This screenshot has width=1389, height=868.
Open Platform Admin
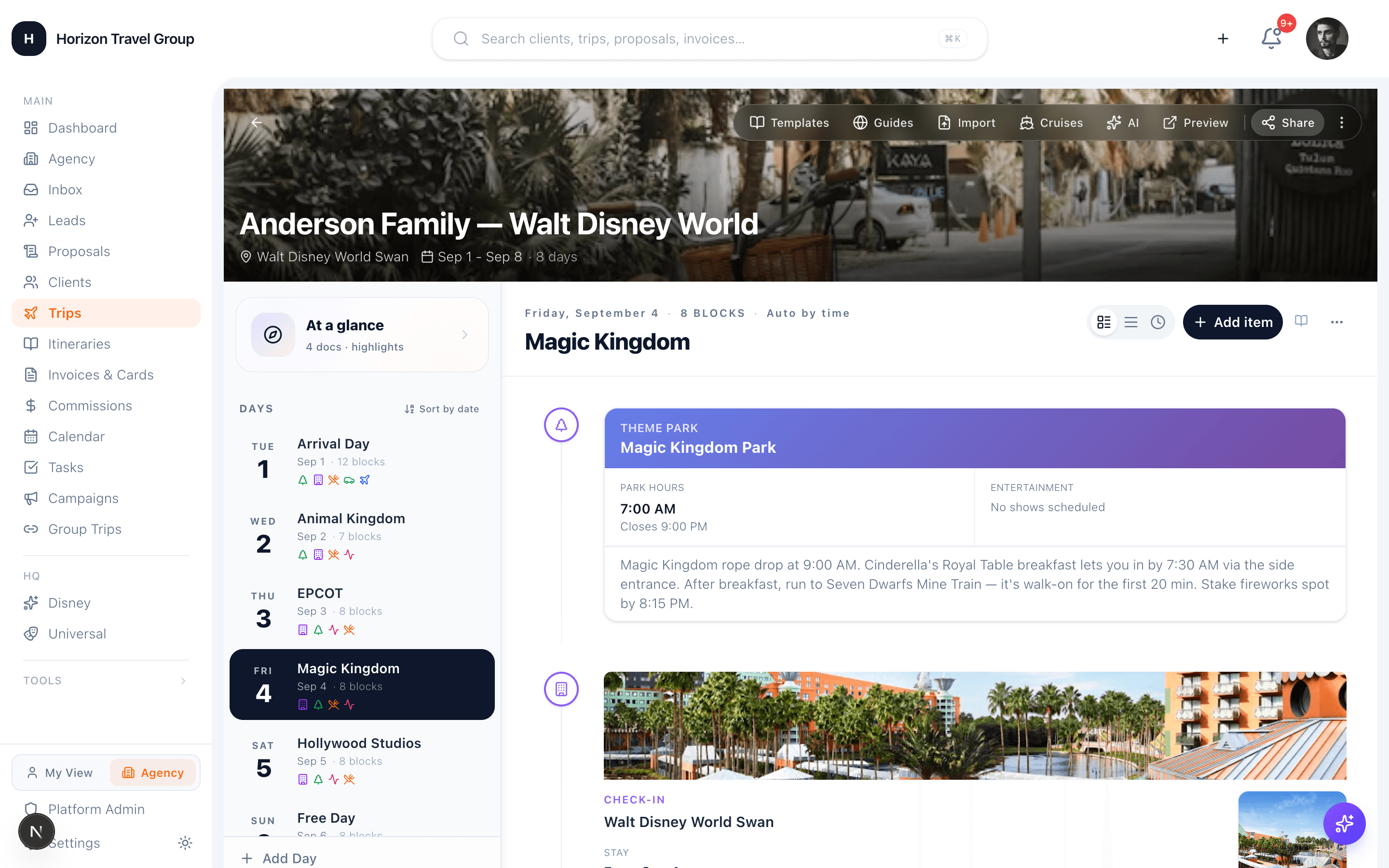[x=106, y=810]
